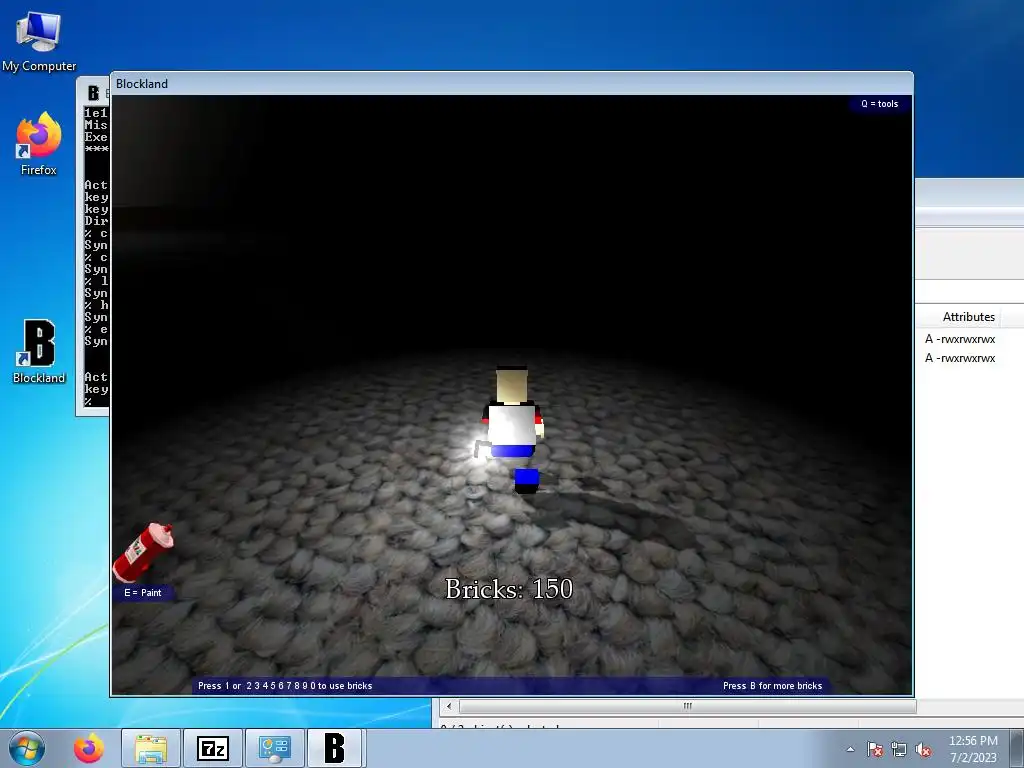Open the Action Center flag icon
The image size is (1024, 768).
[x=875, y=750]
